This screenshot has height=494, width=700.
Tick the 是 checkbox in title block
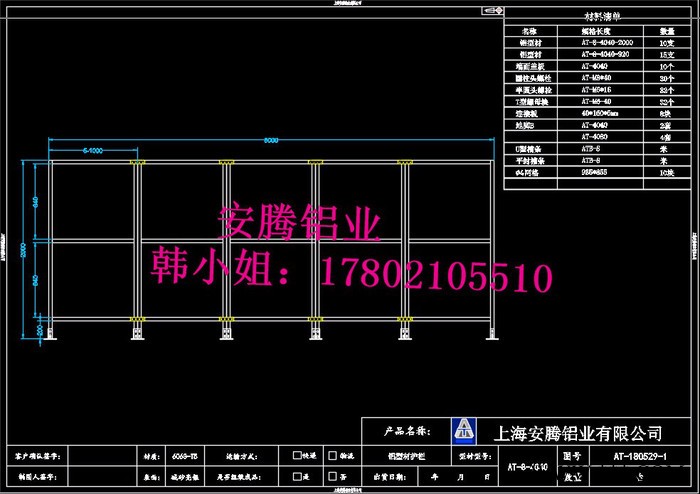point(297,477)
